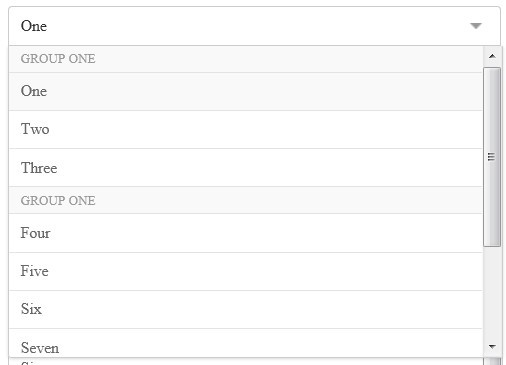Viewport: 506px width, 365px height.
Task: Collapse the select field showing One
Action: point(254,26)
